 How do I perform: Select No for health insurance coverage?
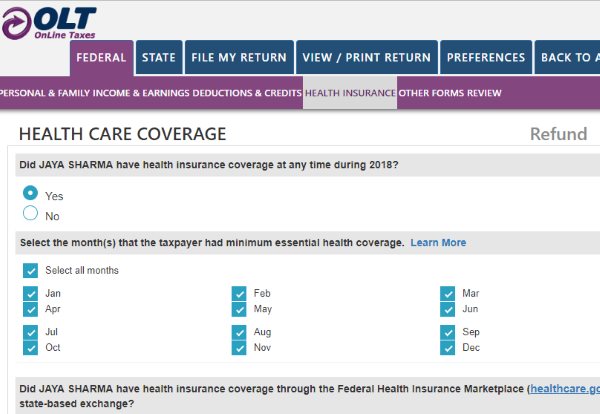(30, 214)
